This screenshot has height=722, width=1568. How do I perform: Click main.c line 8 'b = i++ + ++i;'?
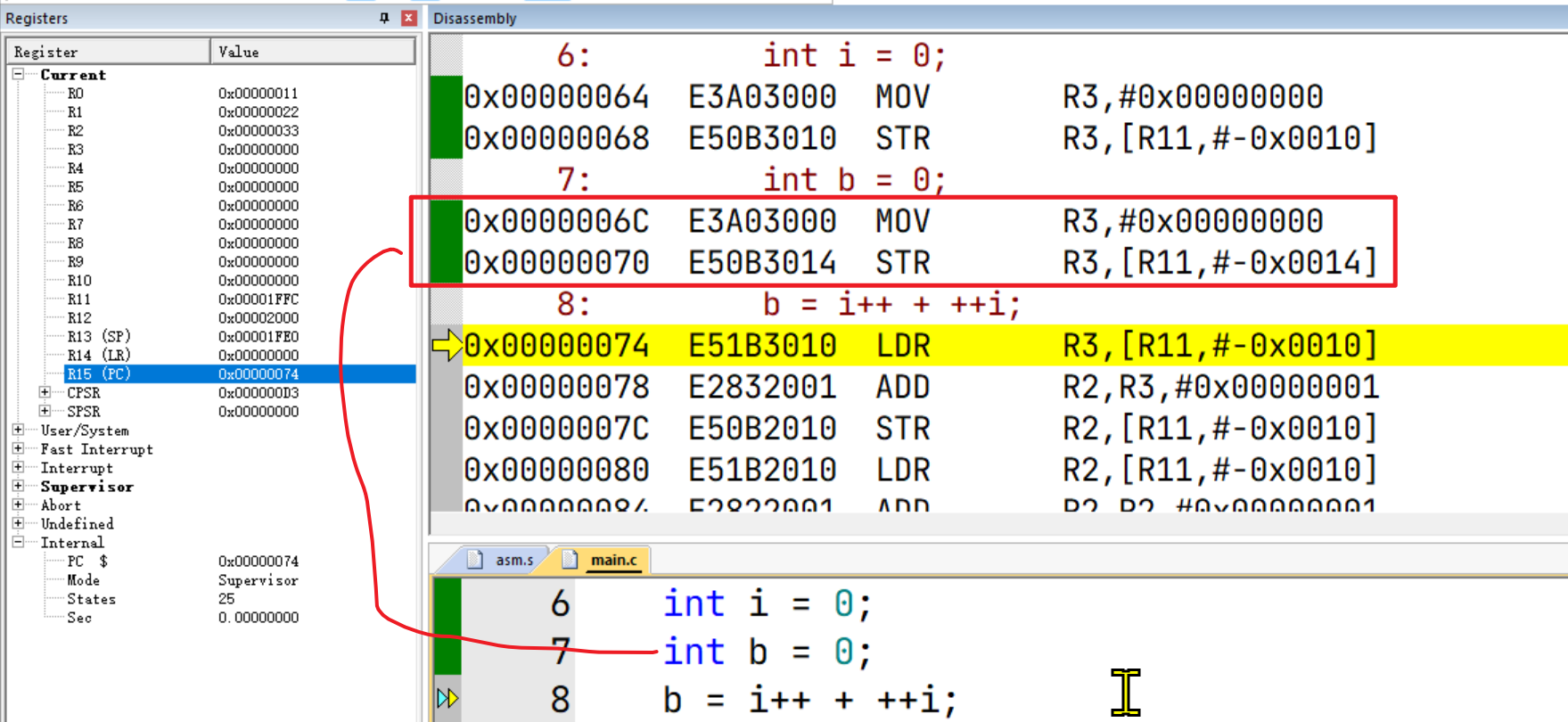click(809, 700)
